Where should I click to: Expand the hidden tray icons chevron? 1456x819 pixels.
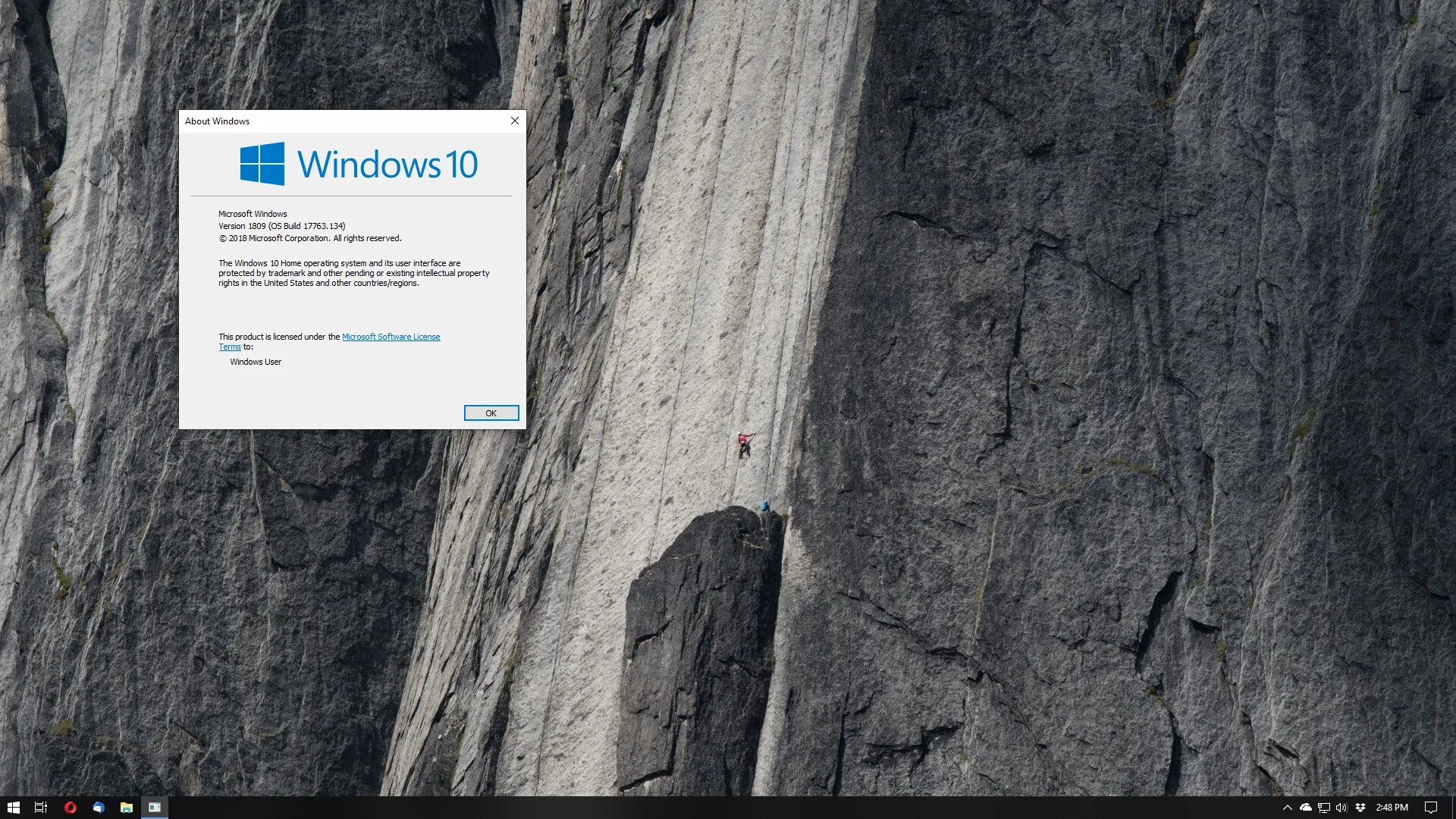point(1287,808)
